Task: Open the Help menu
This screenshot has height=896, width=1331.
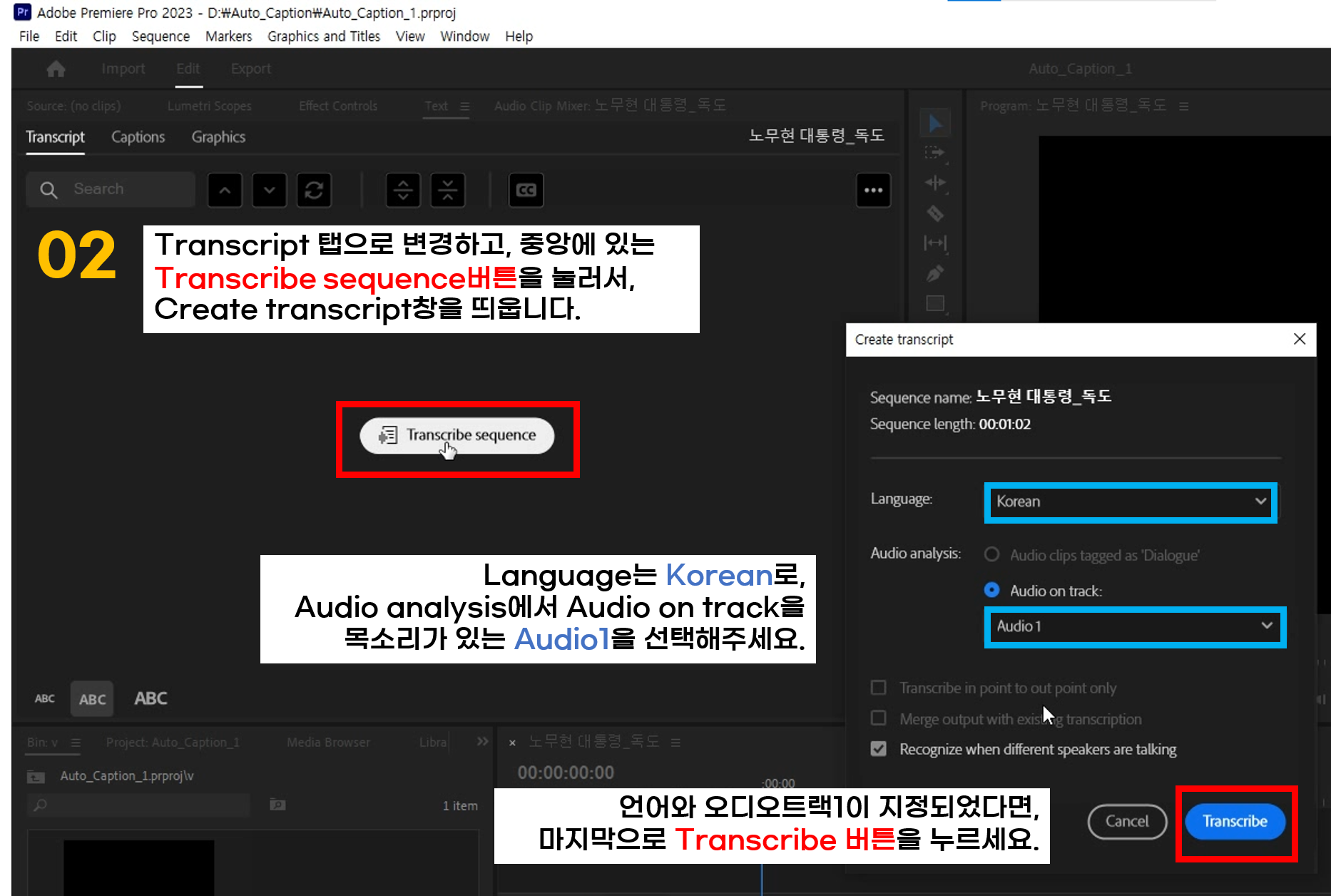Action: coord(519,36)
